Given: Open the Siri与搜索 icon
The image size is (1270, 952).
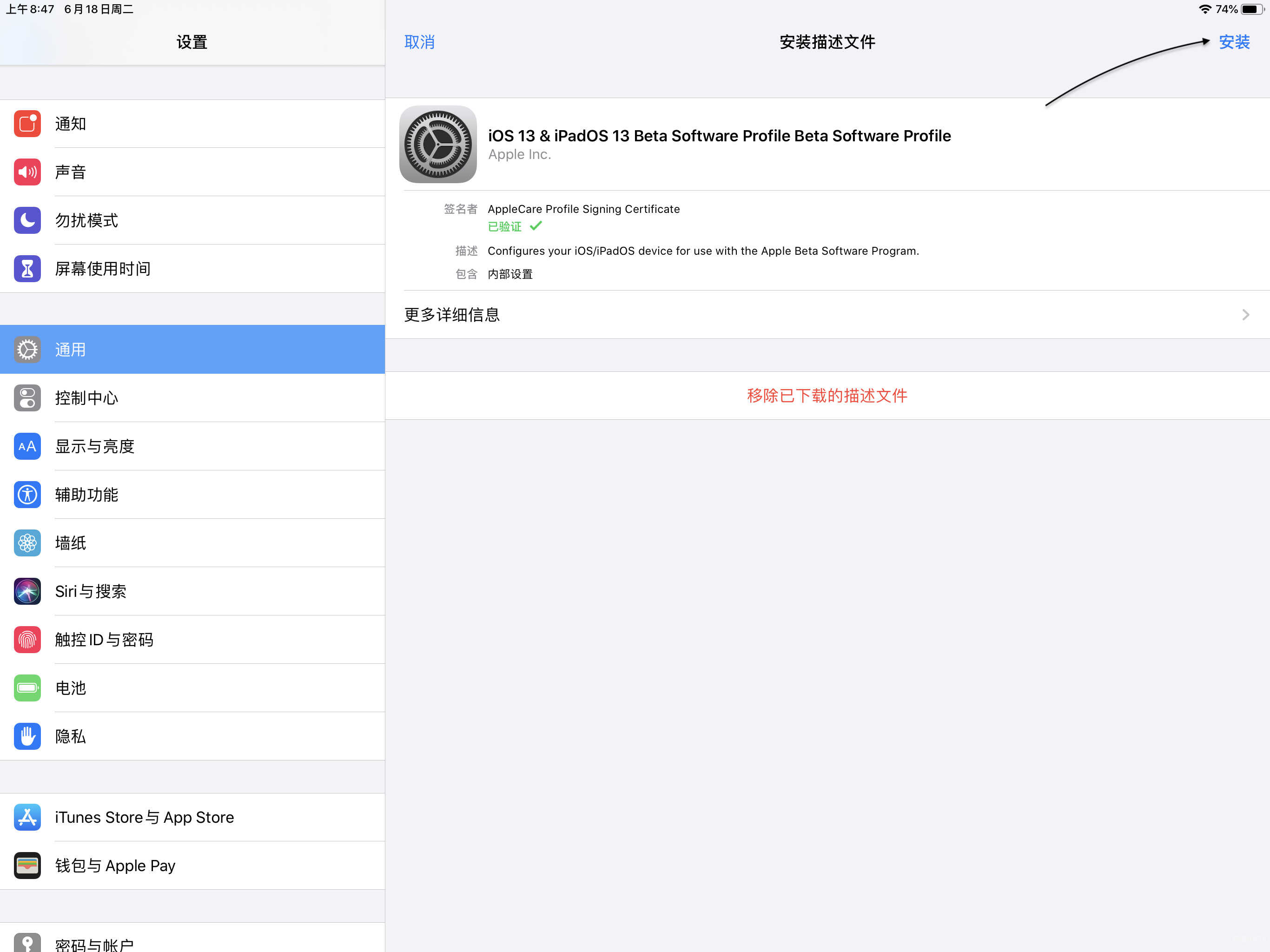Looking at the screenshot, I should click(27, 591).
